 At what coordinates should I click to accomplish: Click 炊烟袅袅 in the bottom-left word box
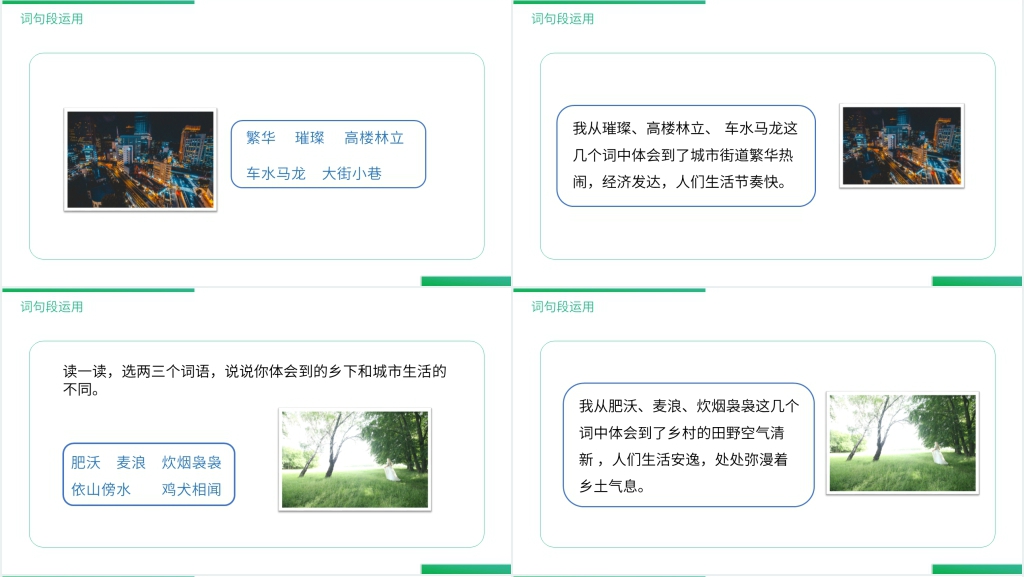(x=192, y=462)
